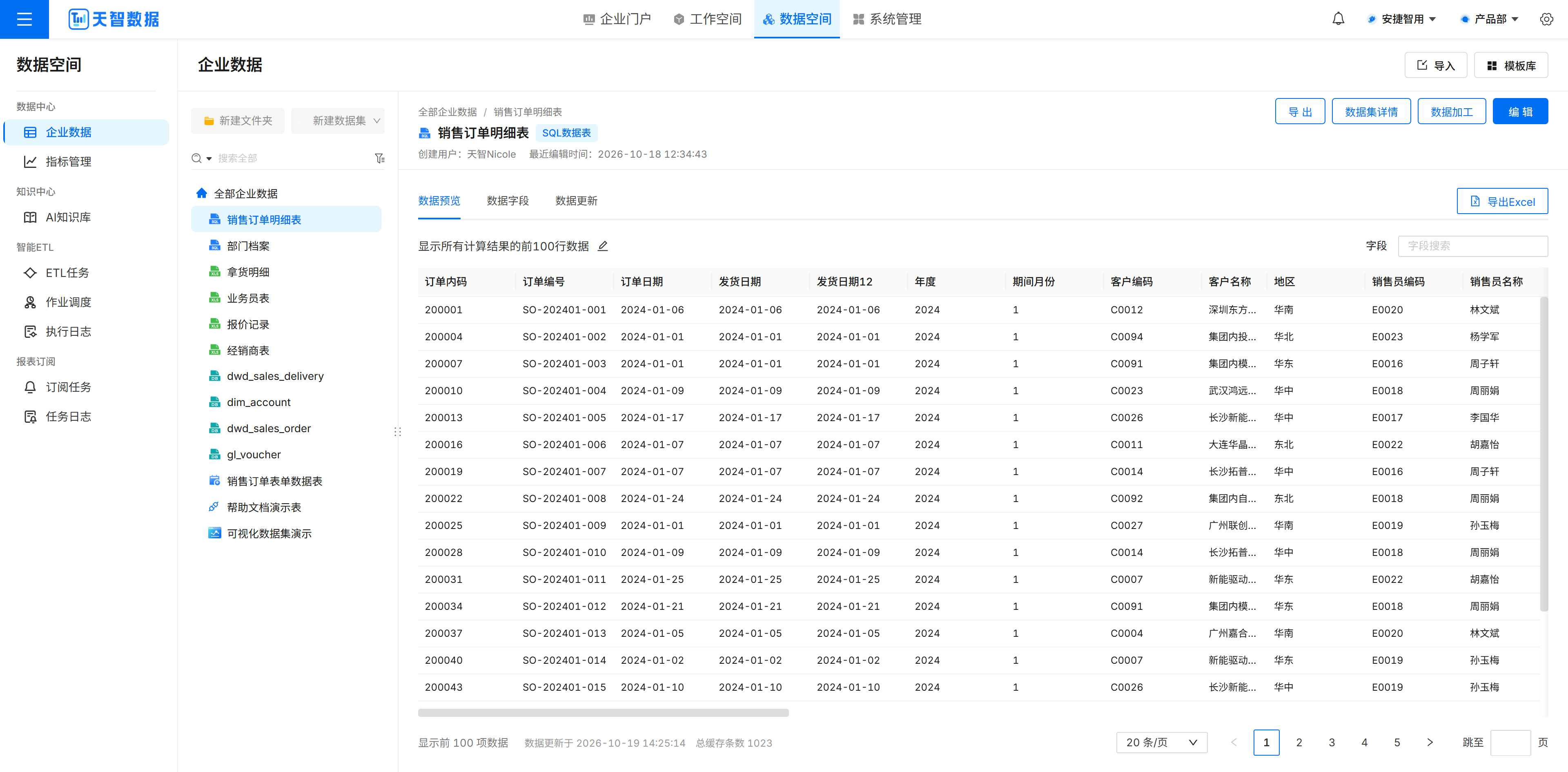Image resolution: width=1568 pixels, height=772 pixels.
Task: Click the home icon of 全部企业数据
Action: click(x=201, y=194)
